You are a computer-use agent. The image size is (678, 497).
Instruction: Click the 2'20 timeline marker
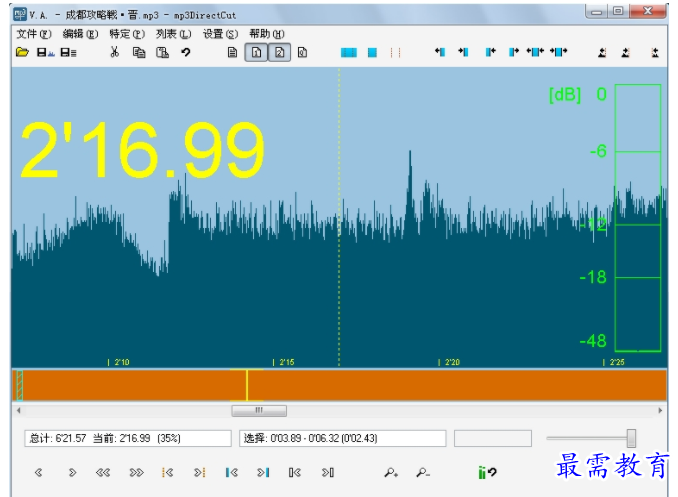(449, 362)
